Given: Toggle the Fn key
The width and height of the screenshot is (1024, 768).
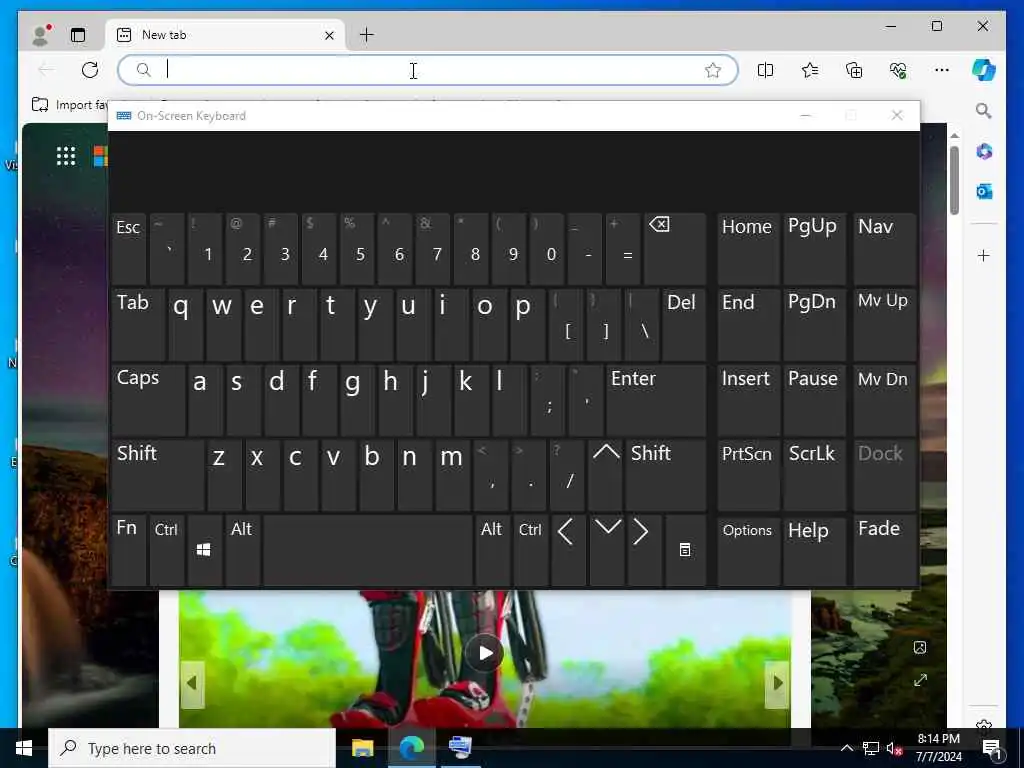Looking at the screenshot, I should 128,550.
